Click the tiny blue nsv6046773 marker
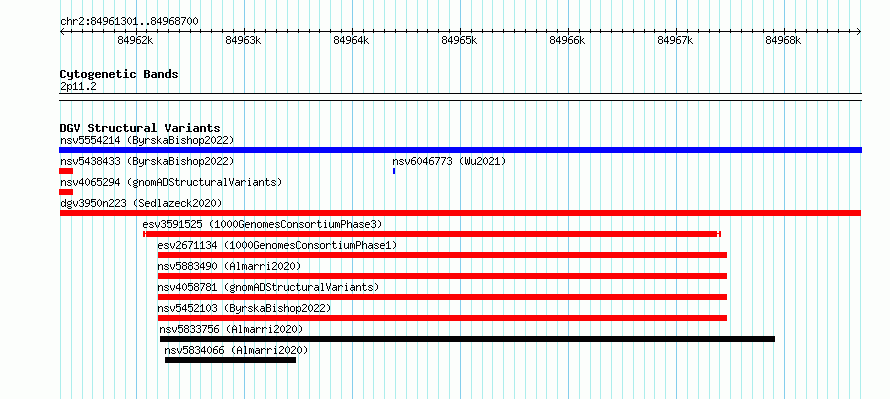Viewport: 890px width, 399px height. [x=394, y=171]
